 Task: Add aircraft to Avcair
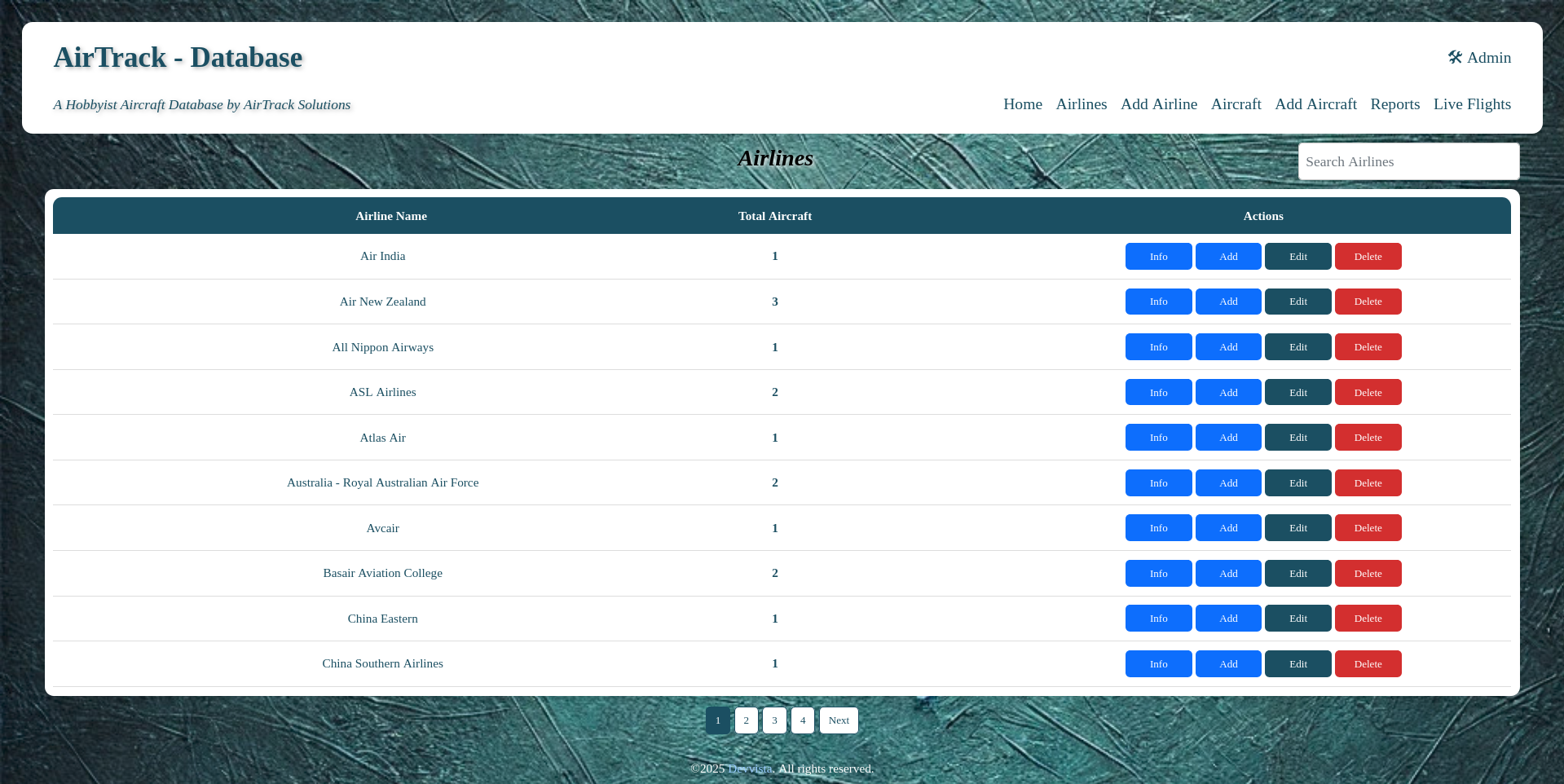[x=1228, y=527]
